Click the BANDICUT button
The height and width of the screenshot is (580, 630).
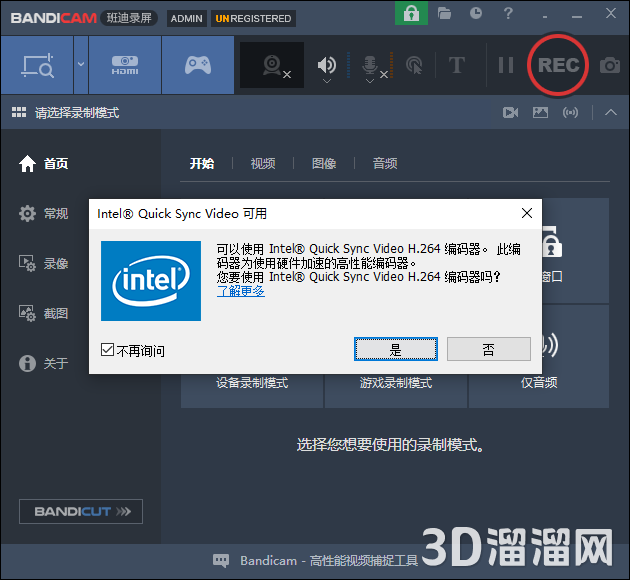[x=81, y=511]
